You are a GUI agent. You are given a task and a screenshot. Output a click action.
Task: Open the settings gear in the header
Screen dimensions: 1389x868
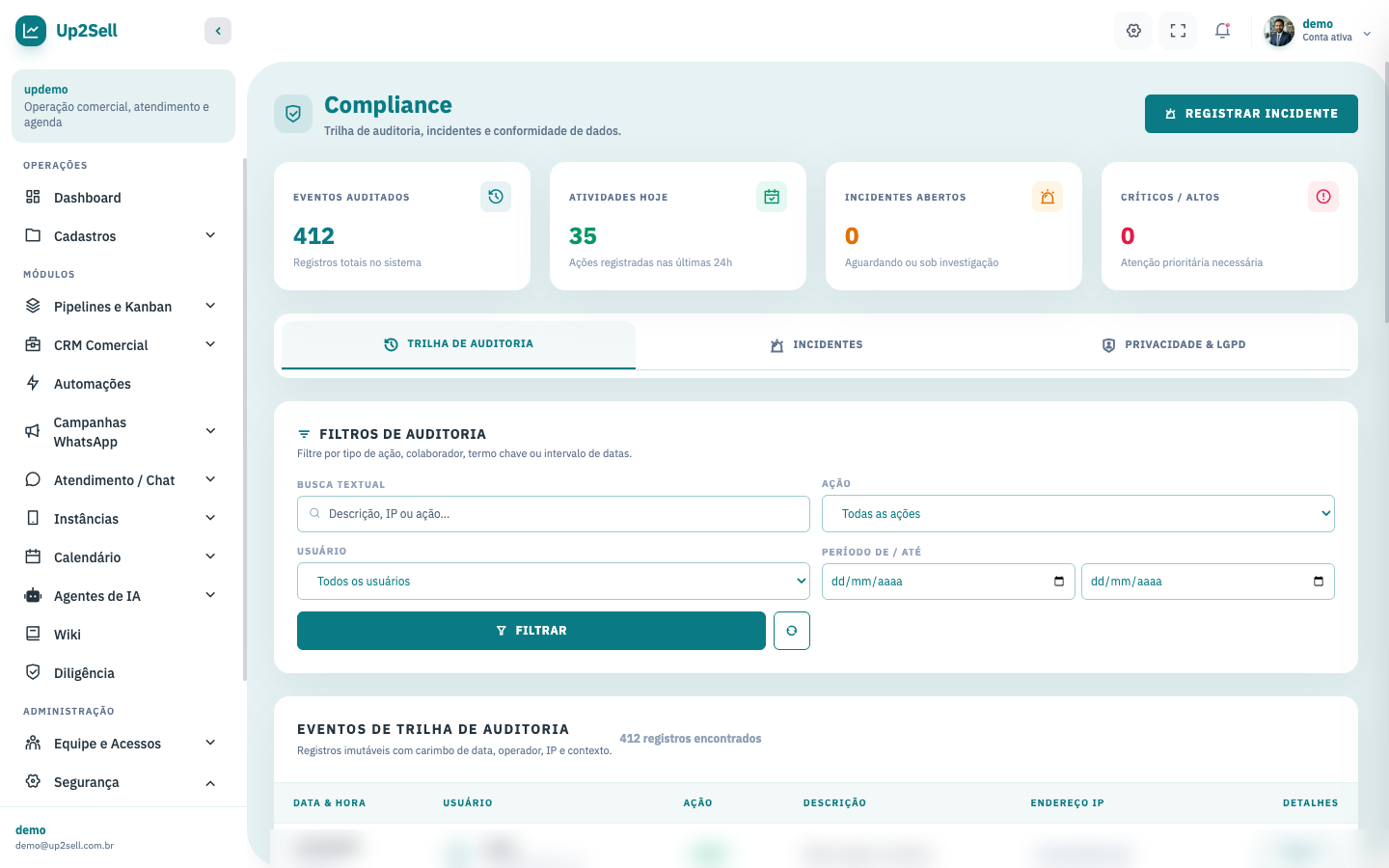click(1133, 31)
